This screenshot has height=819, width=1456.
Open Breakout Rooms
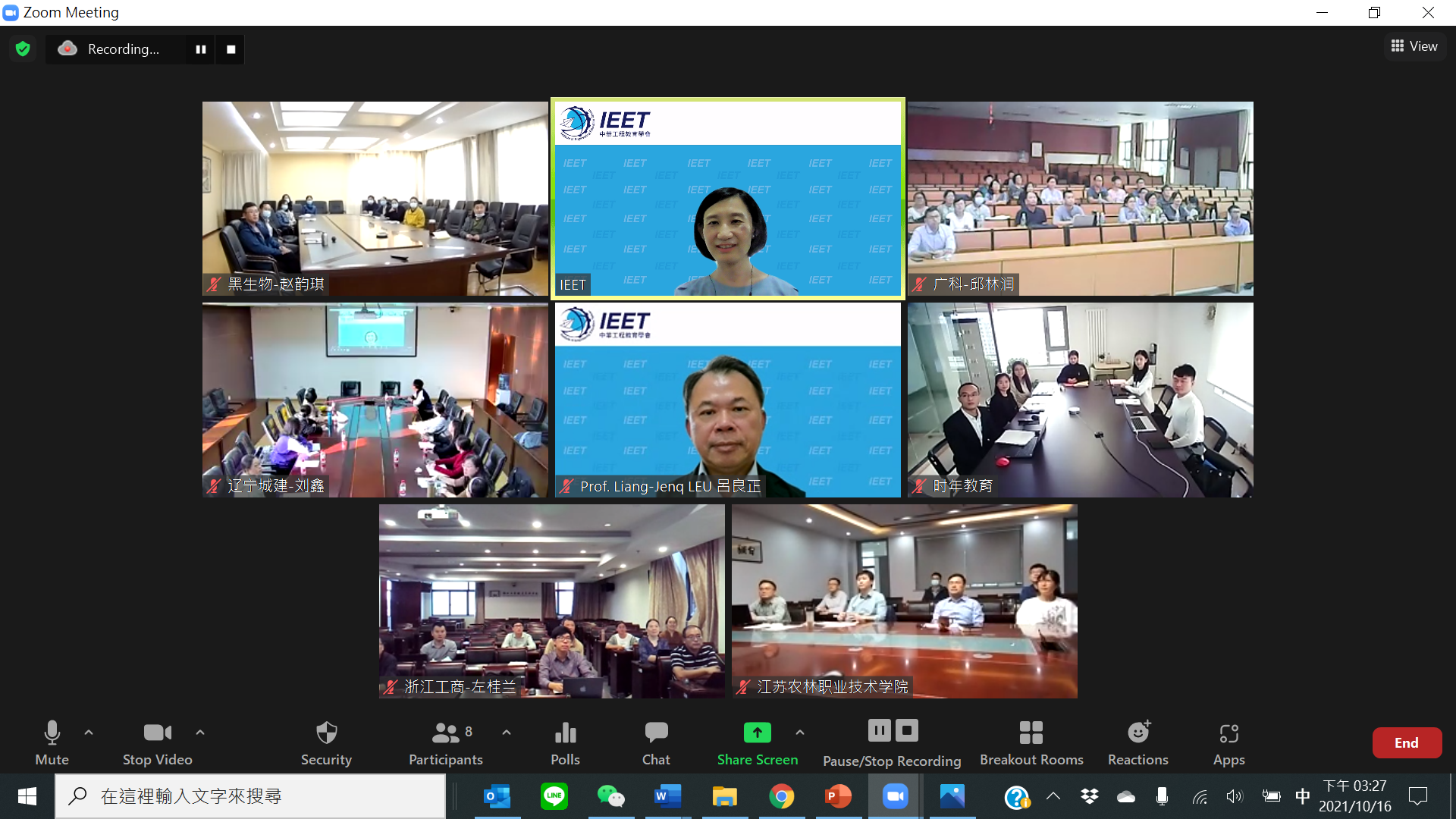tap(1031, 742)
